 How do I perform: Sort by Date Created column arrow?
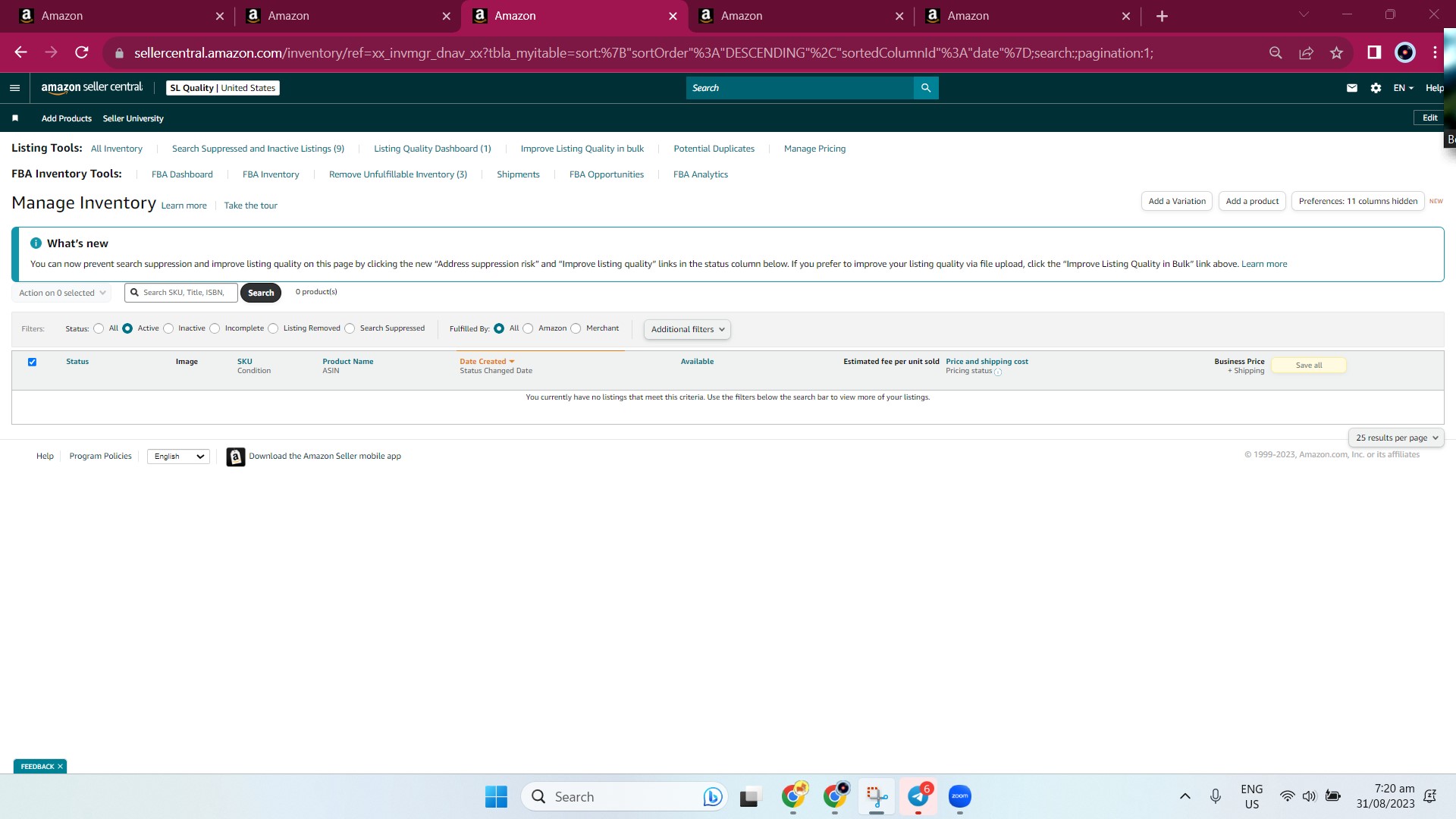(512, 362)
